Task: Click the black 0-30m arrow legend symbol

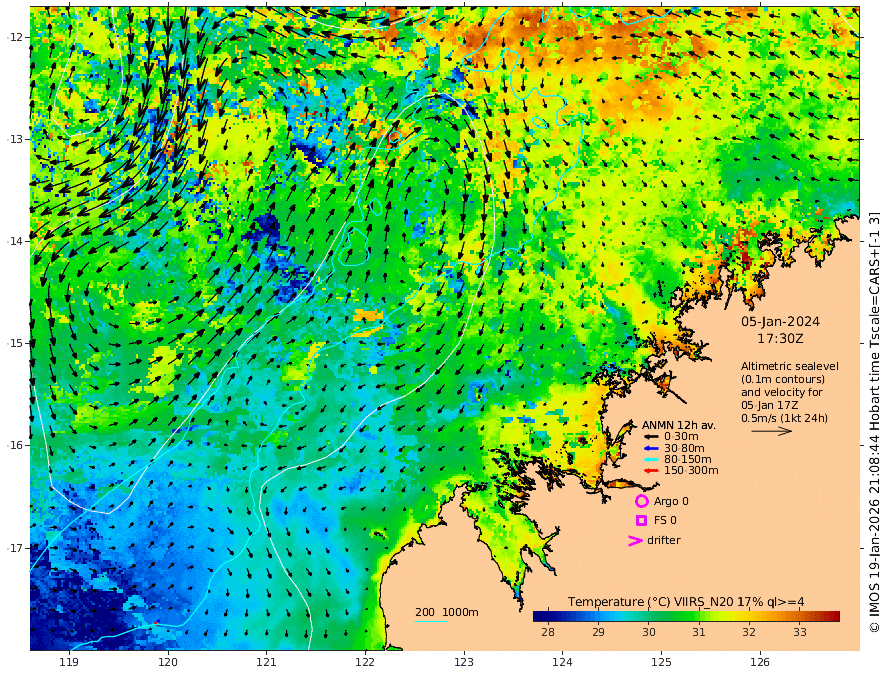Action: 650,437
